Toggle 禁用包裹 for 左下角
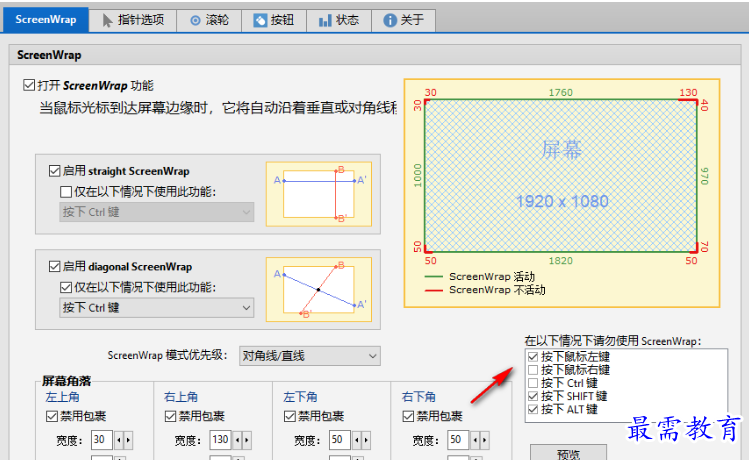The image size is (749, 460). click(289, 417)
